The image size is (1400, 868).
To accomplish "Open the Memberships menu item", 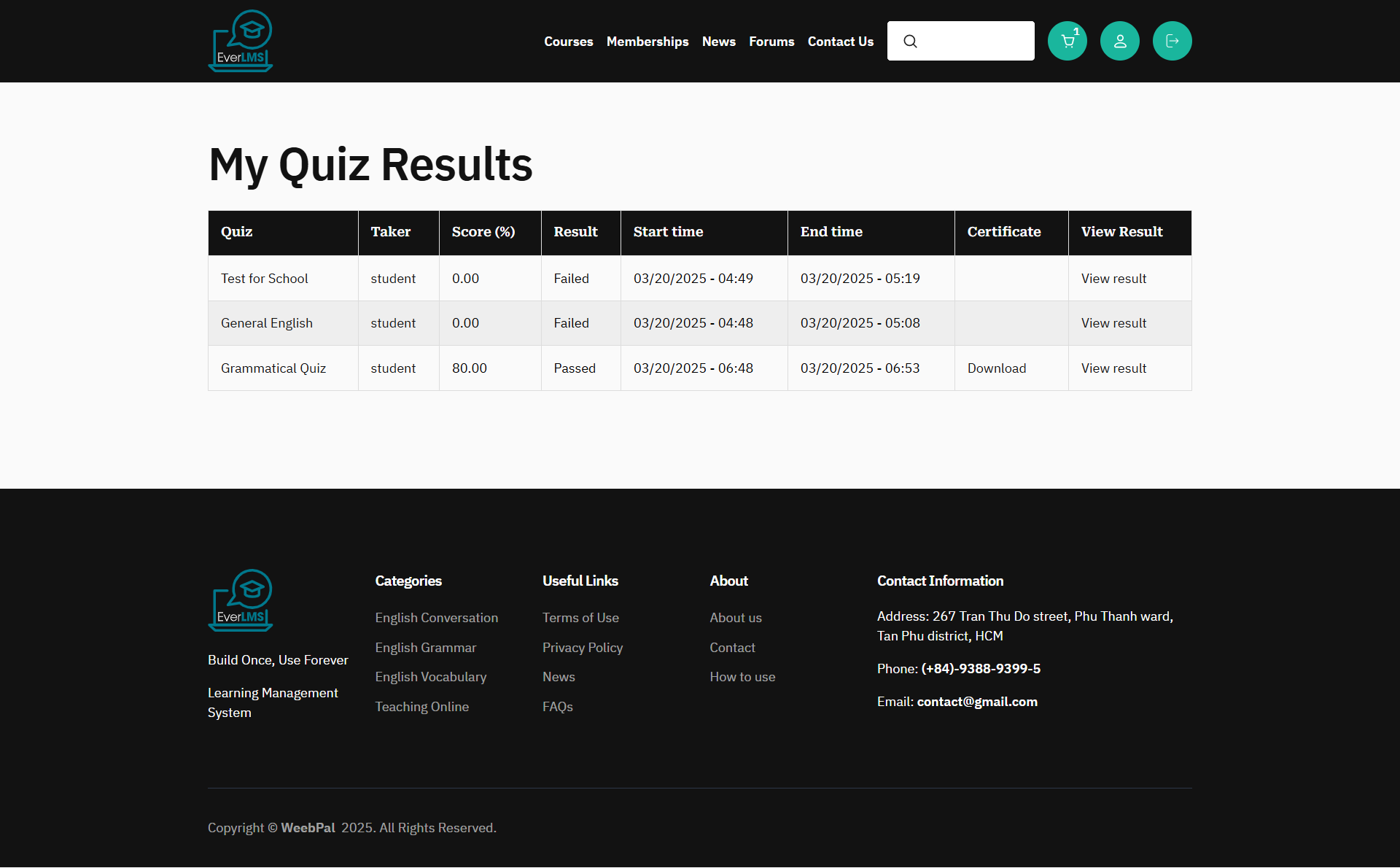I will pos(647,42).
